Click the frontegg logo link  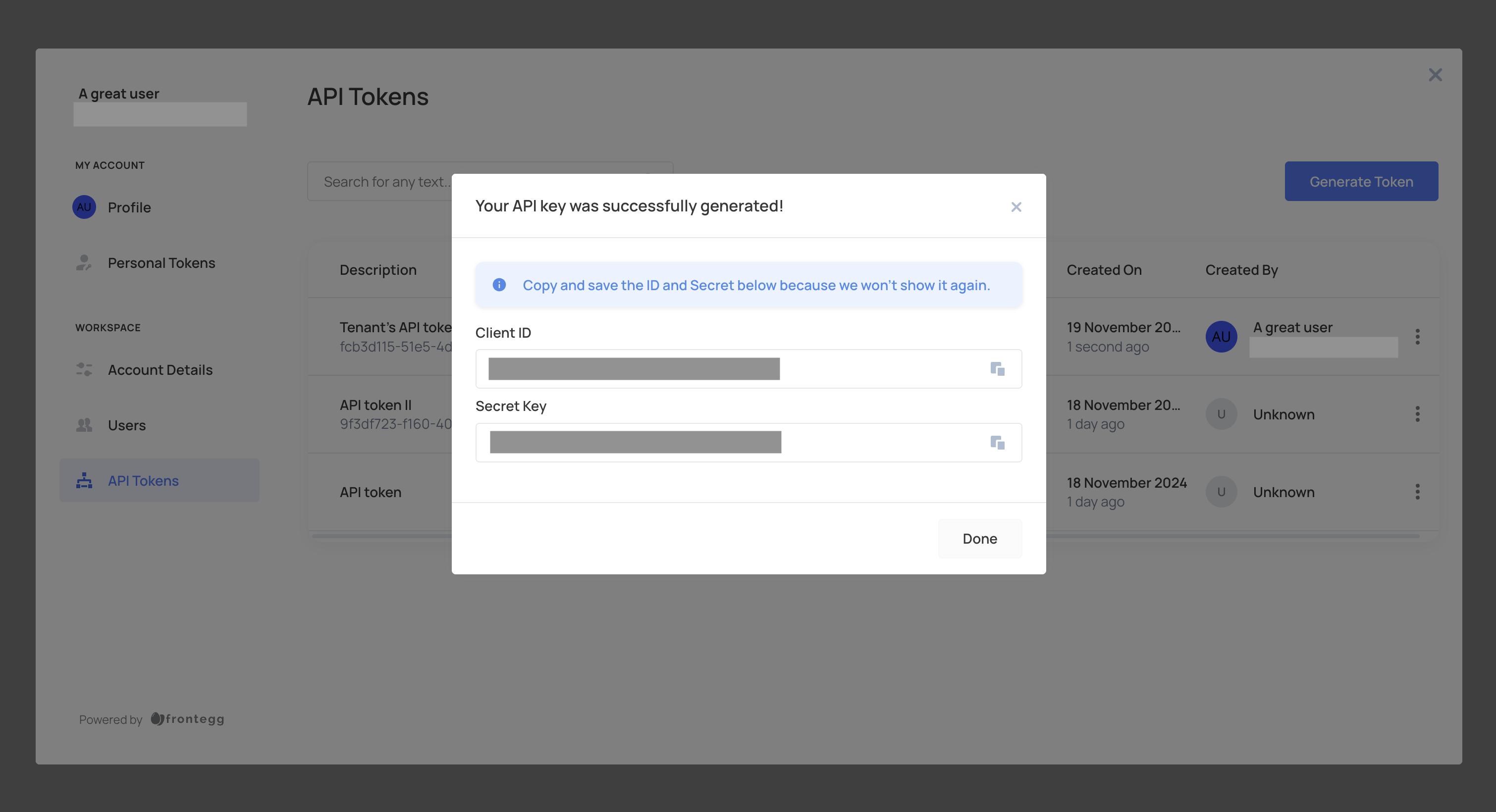tap(188, 719)
